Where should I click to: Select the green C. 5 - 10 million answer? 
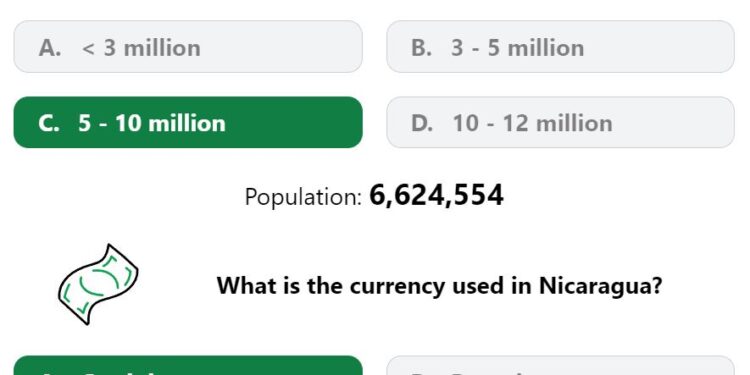point(188,122)
